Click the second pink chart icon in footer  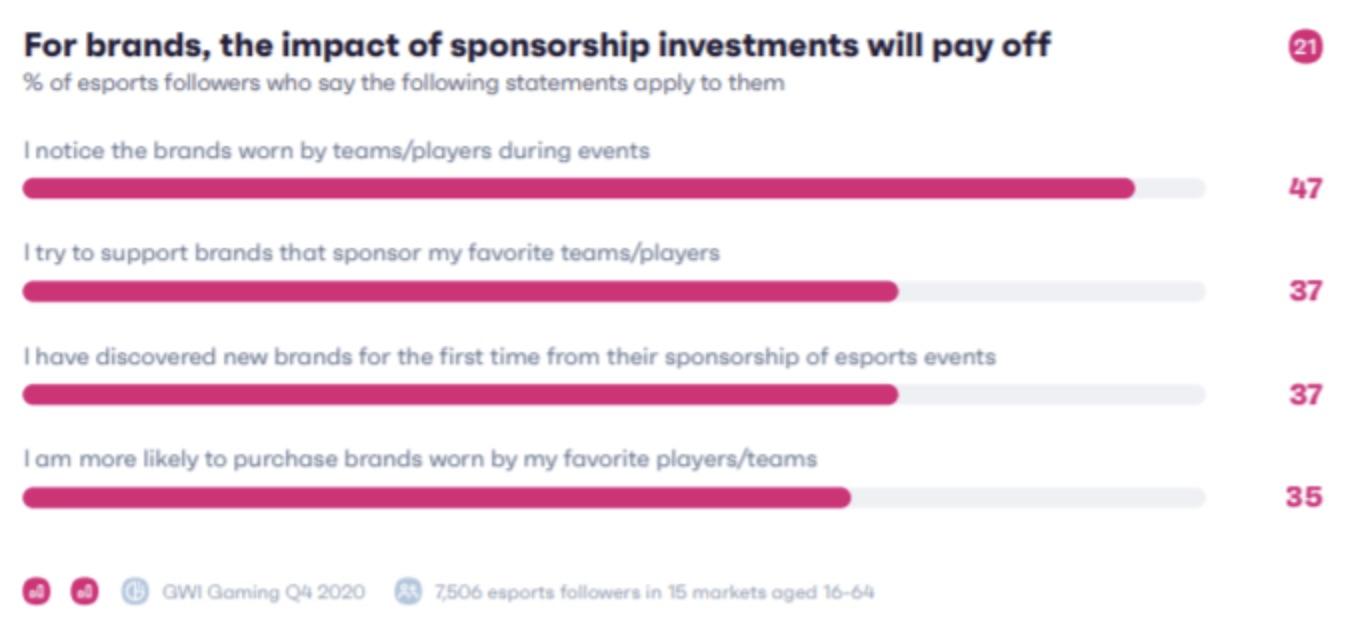[84, 591]
